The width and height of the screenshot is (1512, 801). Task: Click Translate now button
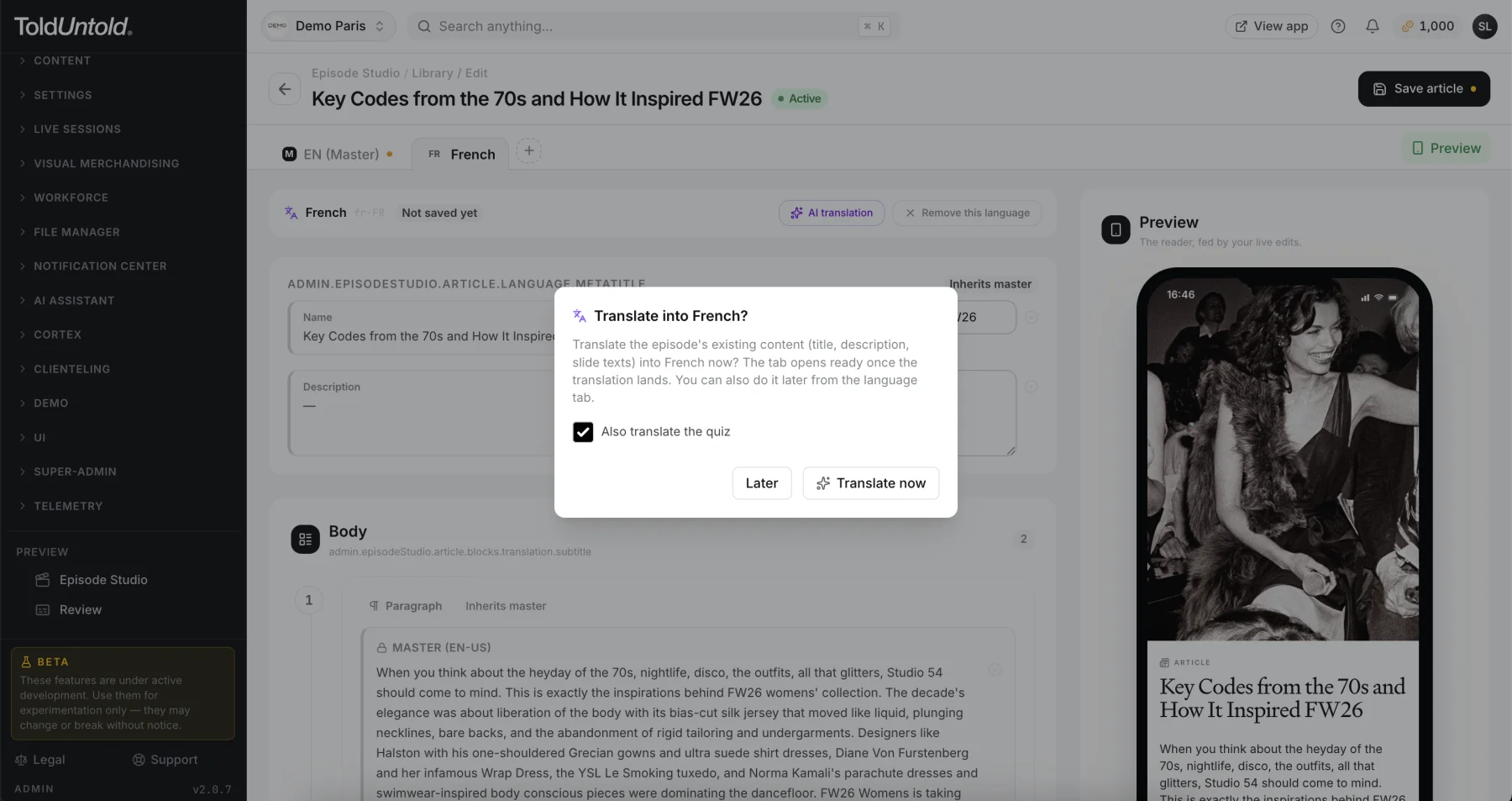pos(871,483)
